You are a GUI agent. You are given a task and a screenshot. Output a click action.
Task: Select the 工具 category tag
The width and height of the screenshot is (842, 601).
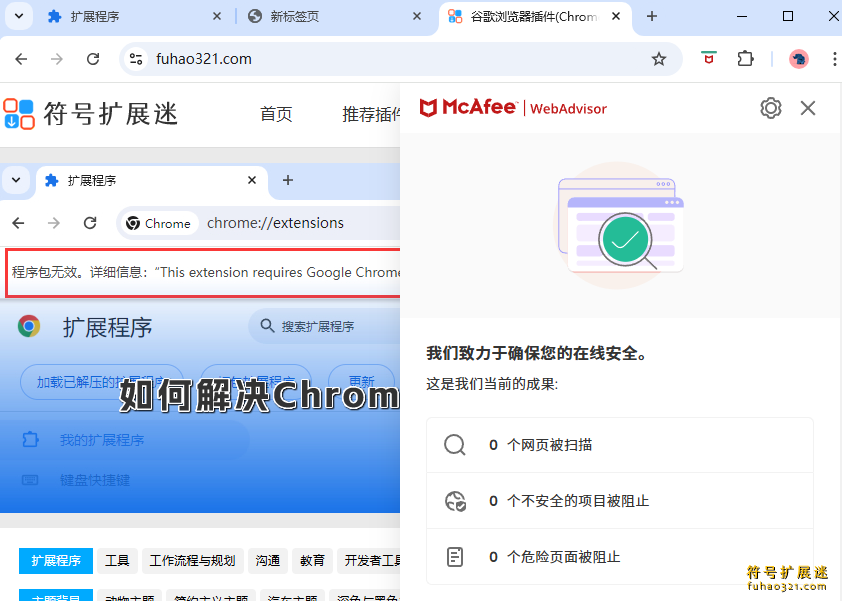coord(117,561)
